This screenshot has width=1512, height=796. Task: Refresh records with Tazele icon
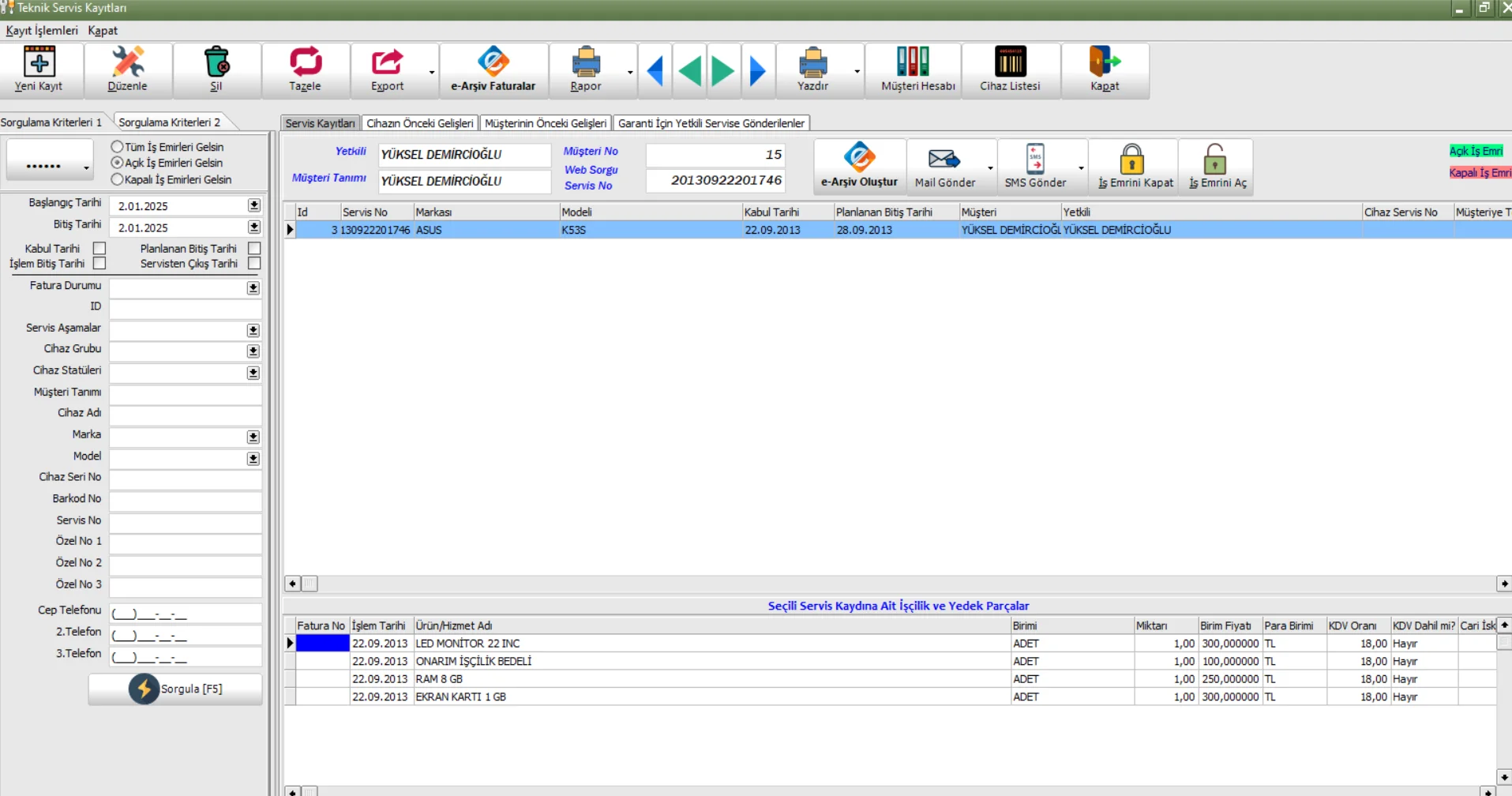[305, 62]
